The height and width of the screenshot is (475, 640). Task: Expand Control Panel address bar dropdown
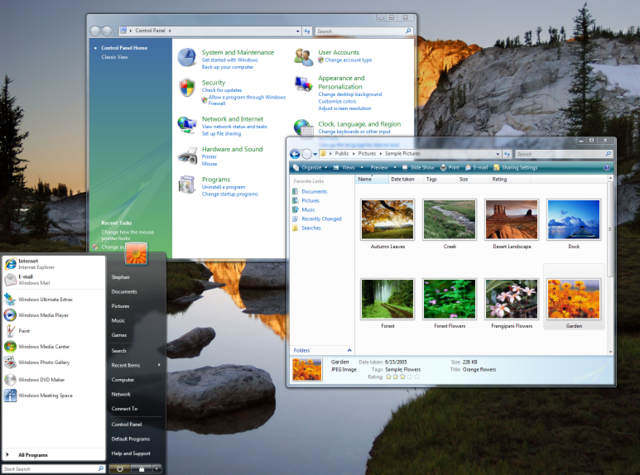click(298, 31)
